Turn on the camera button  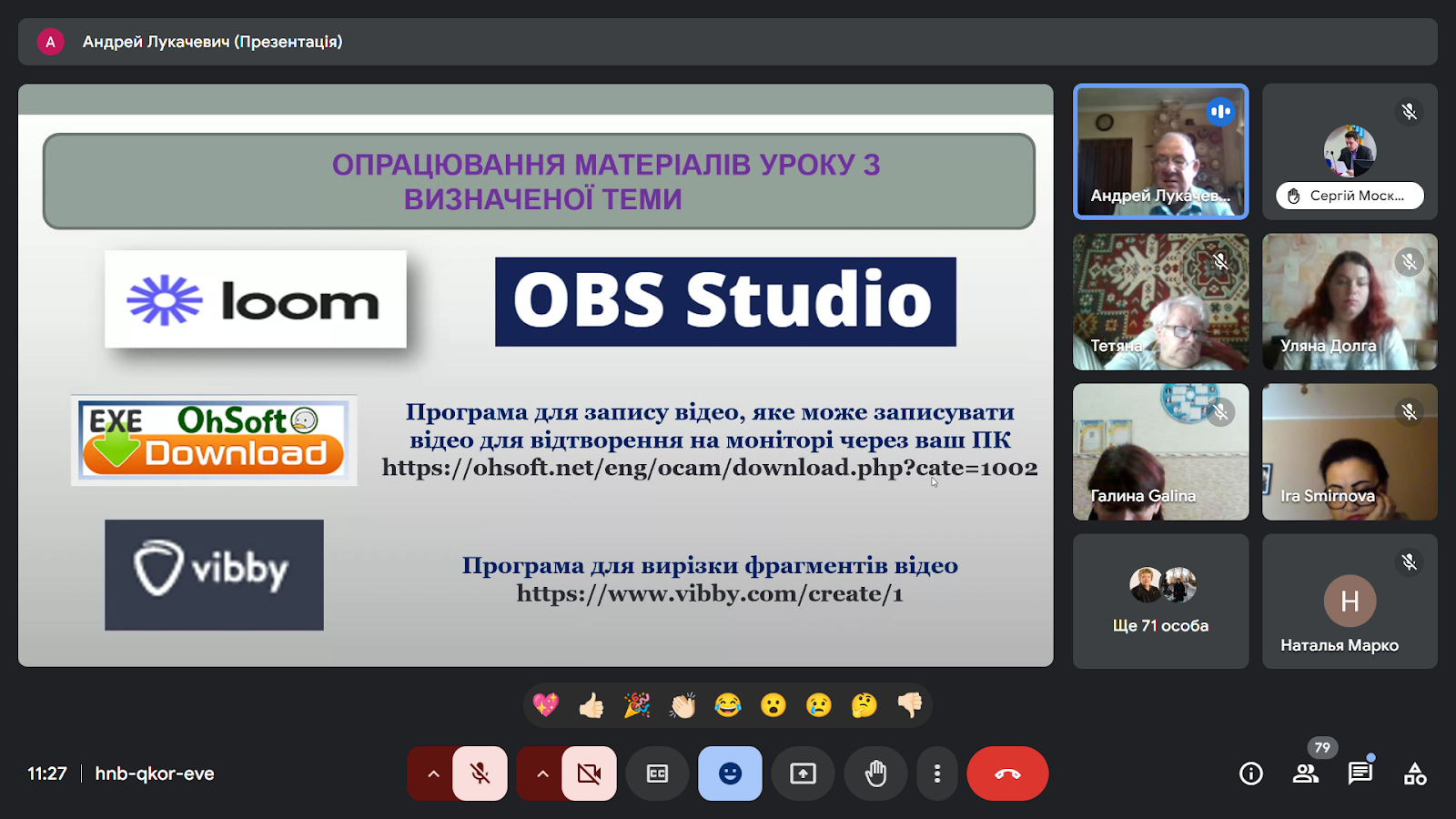click(589, 773)
